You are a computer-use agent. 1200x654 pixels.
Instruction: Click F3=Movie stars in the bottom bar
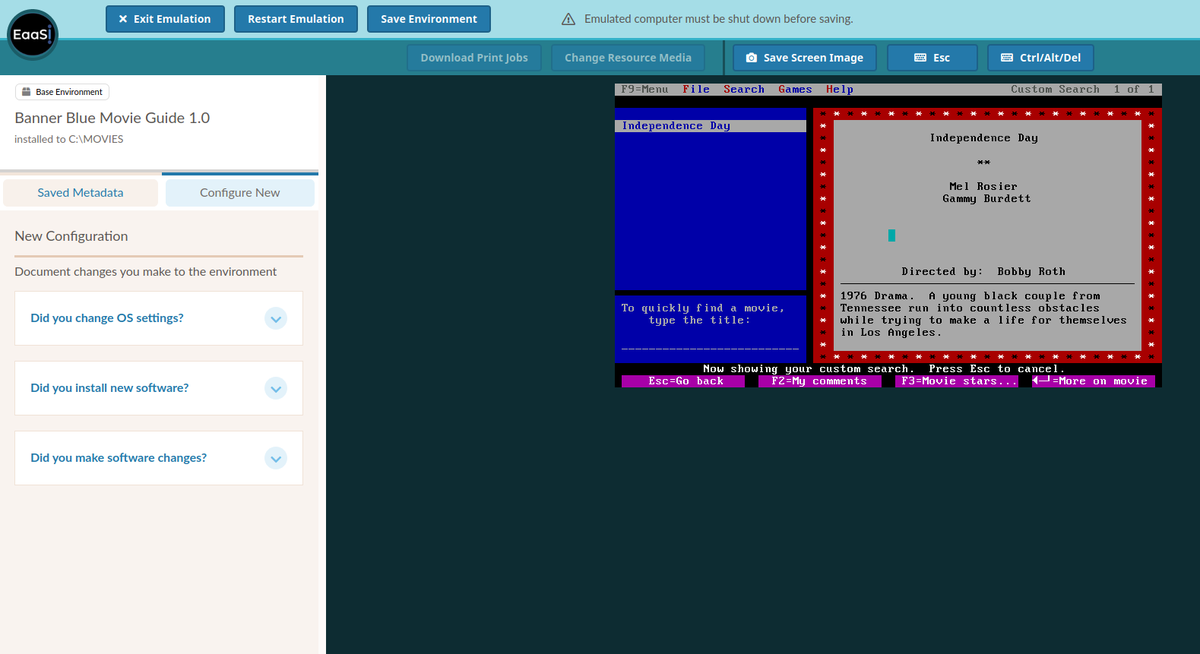click(957, 381)
